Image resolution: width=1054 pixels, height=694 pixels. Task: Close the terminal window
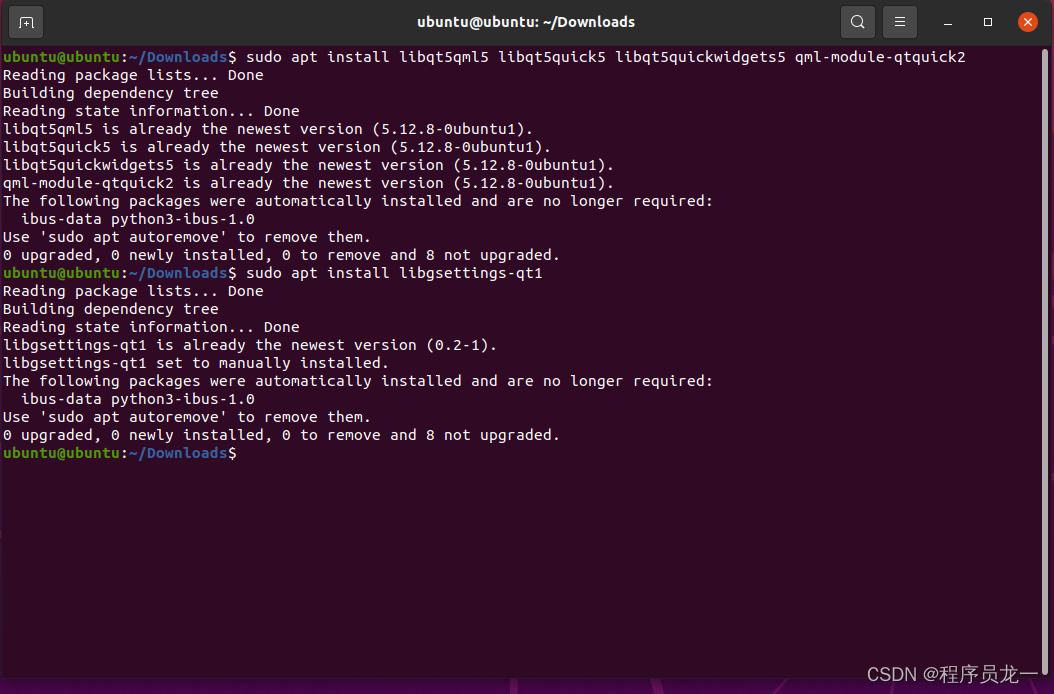click(1028, 22)
